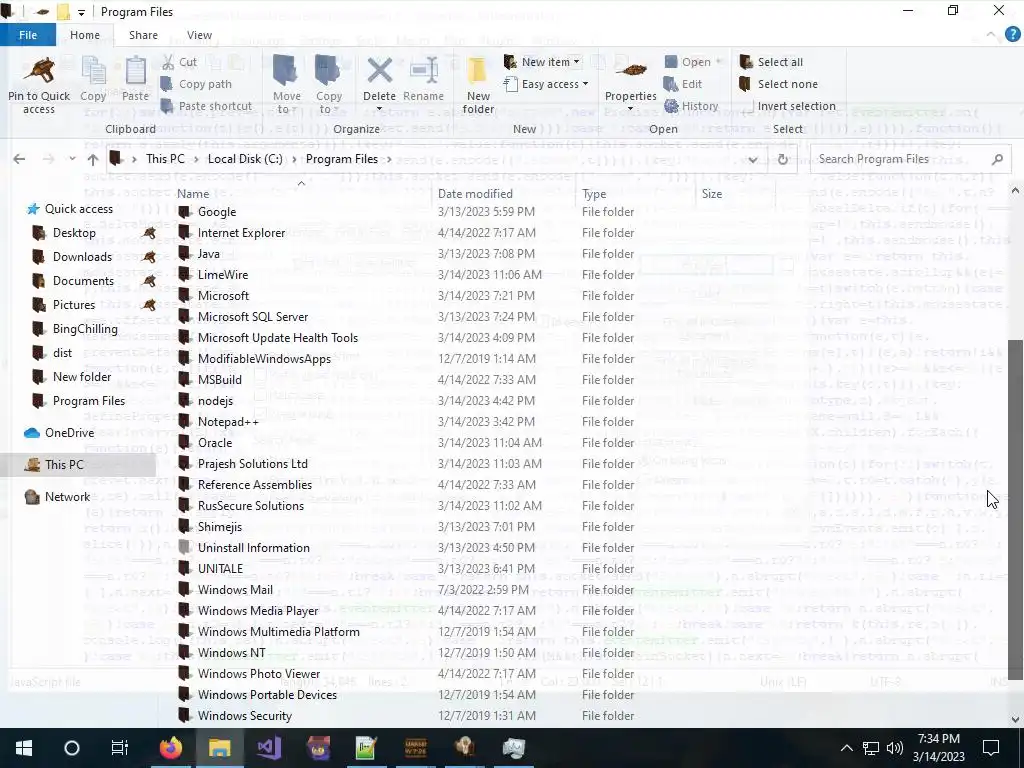Sort by the Type column header
This screenshot has height=768, width=1024.
[594, 194]
